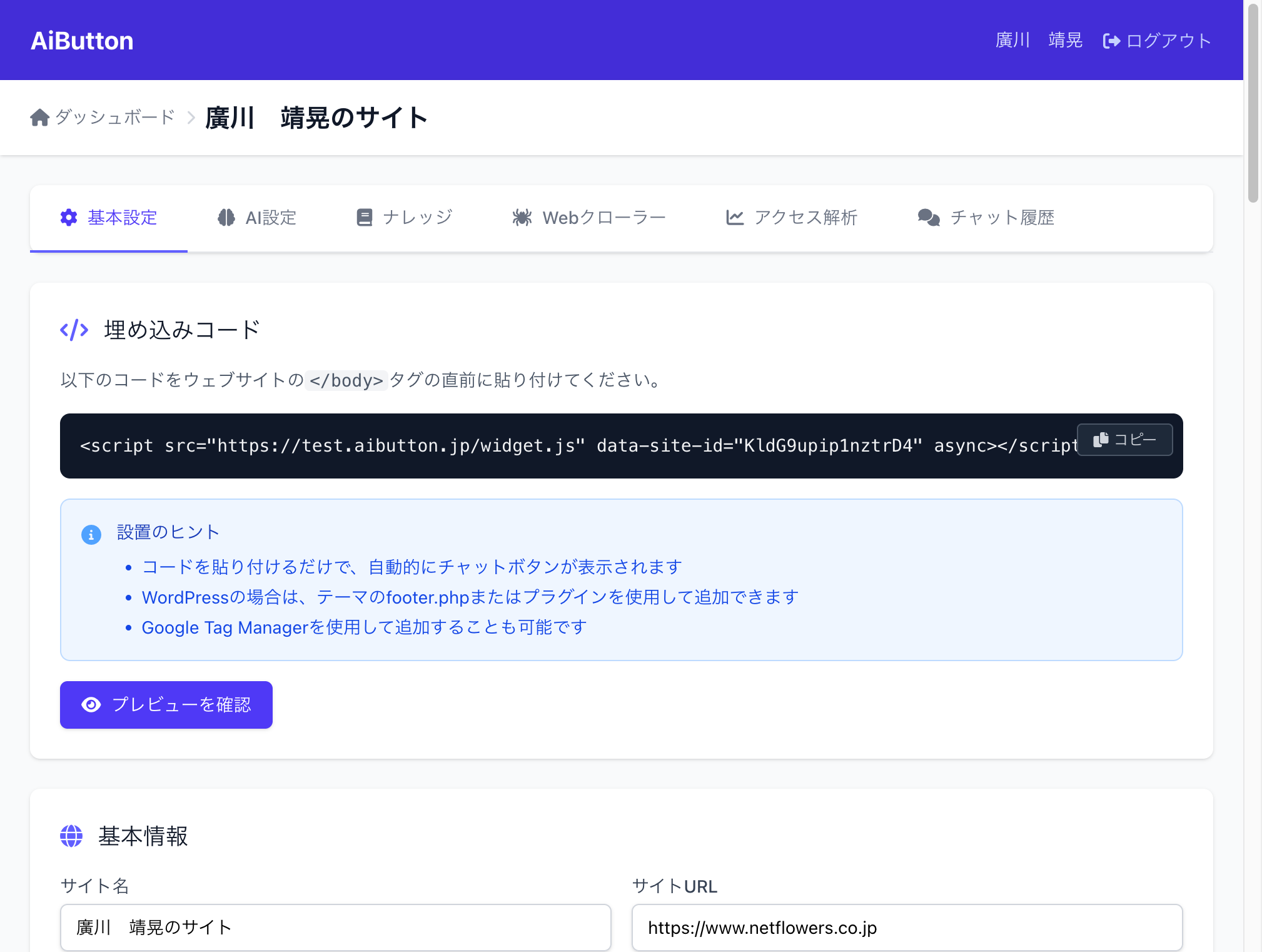This screenshot has height=952, width=1262.
Task: Select the AI設定 brain icon
Action: coord(226,217)
